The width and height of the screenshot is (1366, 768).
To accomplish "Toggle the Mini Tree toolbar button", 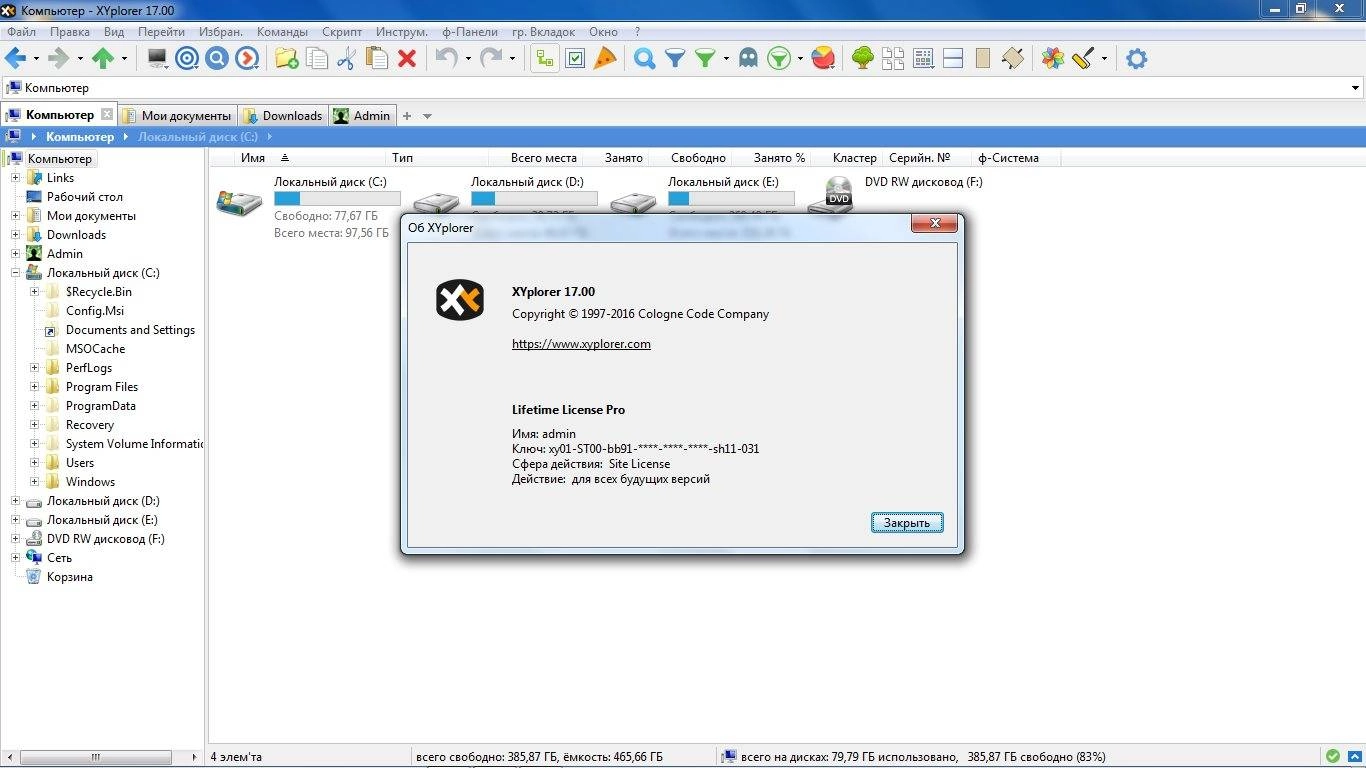I will point(545,59).
